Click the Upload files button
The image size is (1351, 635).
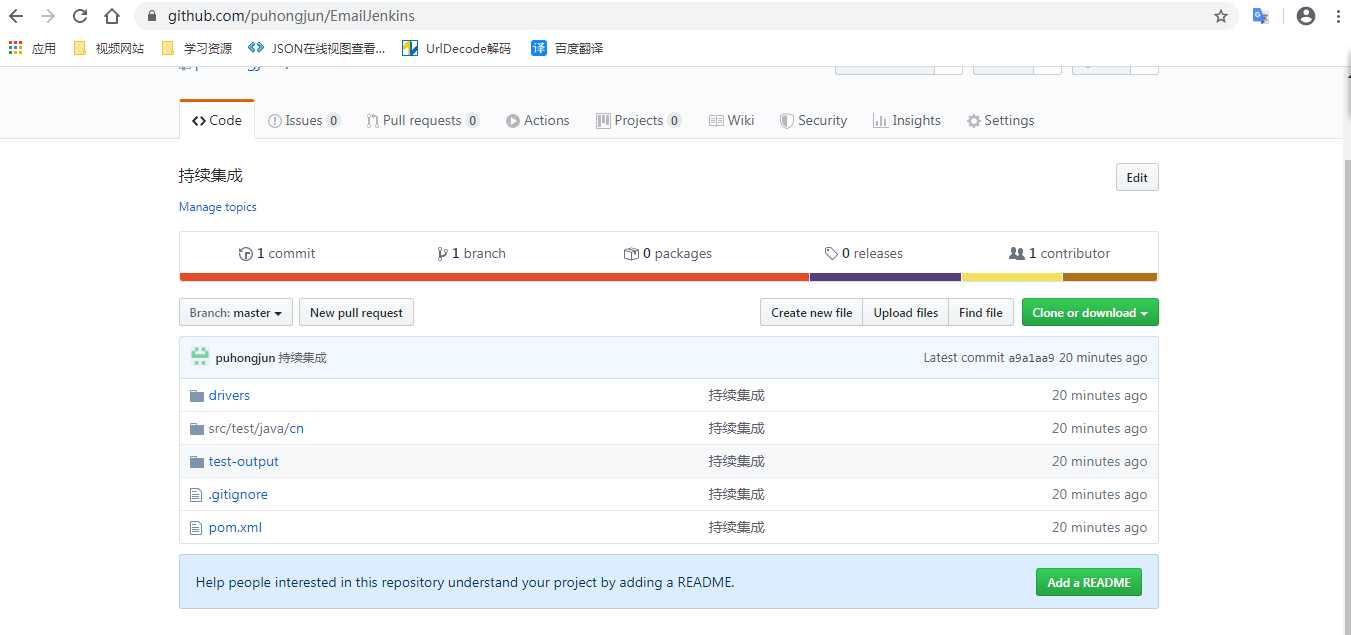[x=905, y=313]
